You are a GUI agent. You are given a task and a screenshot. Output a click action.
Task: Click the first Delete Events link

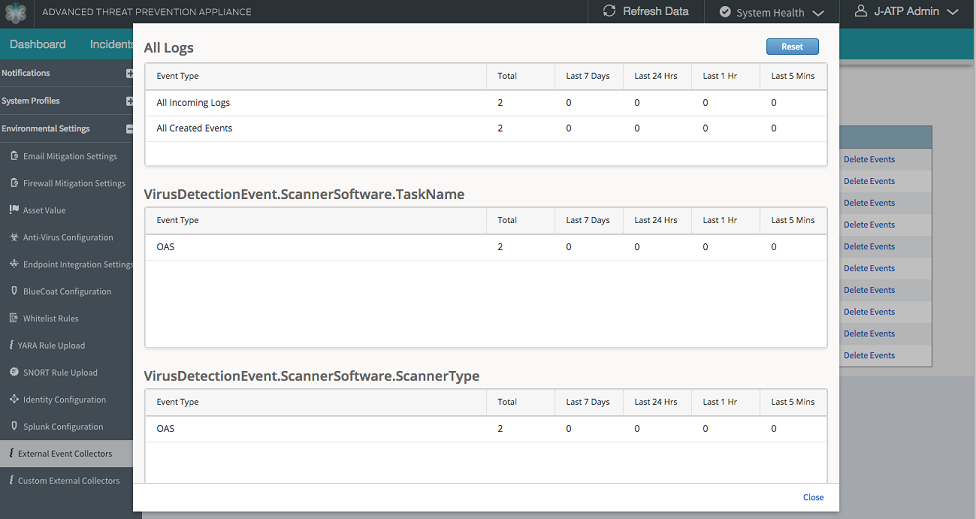869,159
